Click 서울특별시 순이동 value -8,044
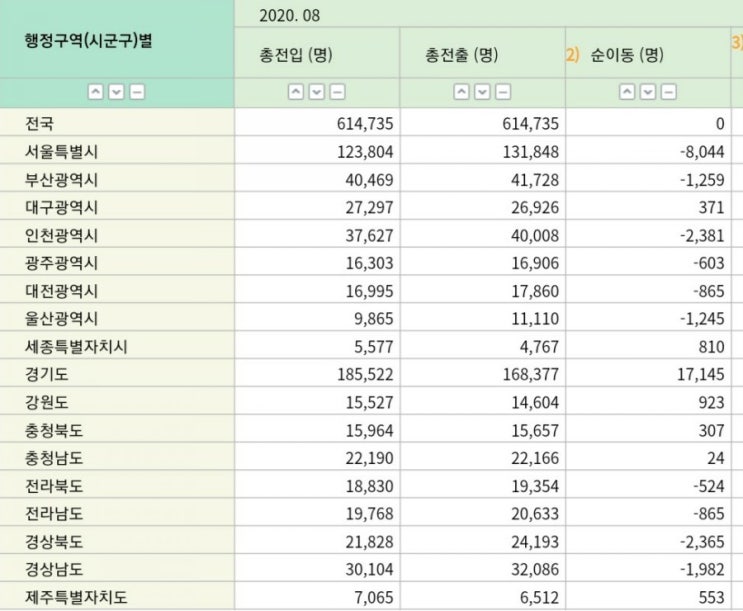Screen dimensions: 743x611 pyautogui.click(x=702, y=152)
